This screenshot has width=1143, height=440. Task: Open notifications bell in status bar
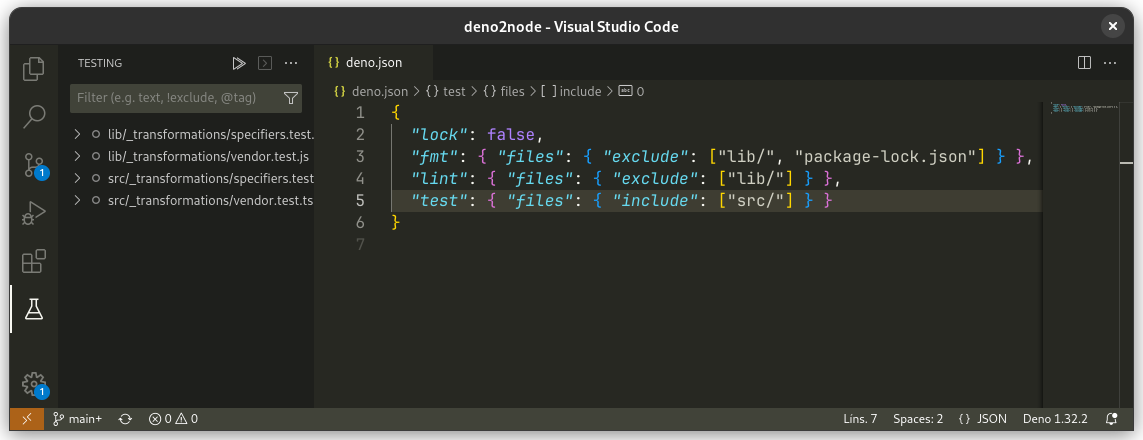point(1112,419)
